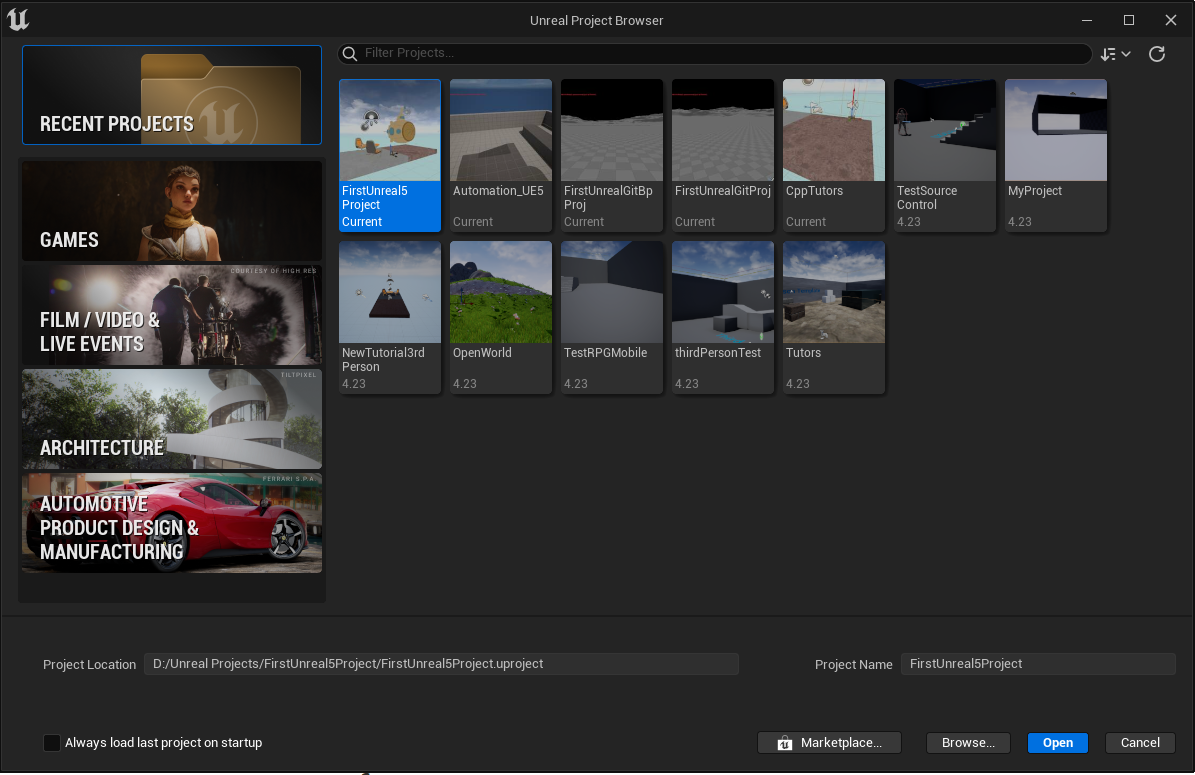Click the refresh projects icon
The height and width of the screenshot is (775, 1195).
(x=1157, y=54)
